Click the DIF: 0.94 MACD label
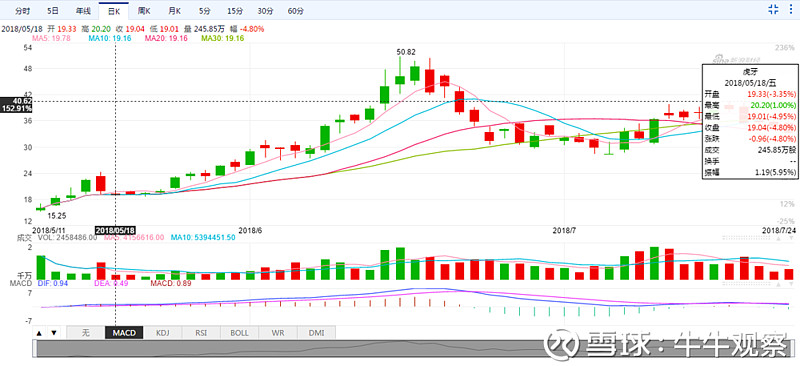Screen dimensions: 800x366 (52, 283)
